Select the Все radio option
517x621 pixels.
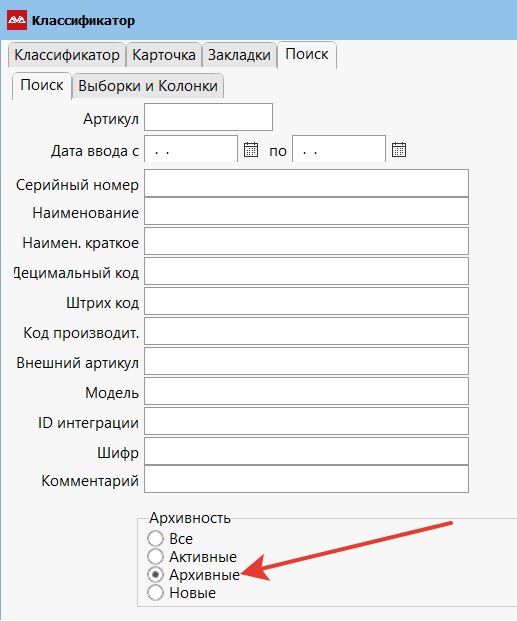155,539
